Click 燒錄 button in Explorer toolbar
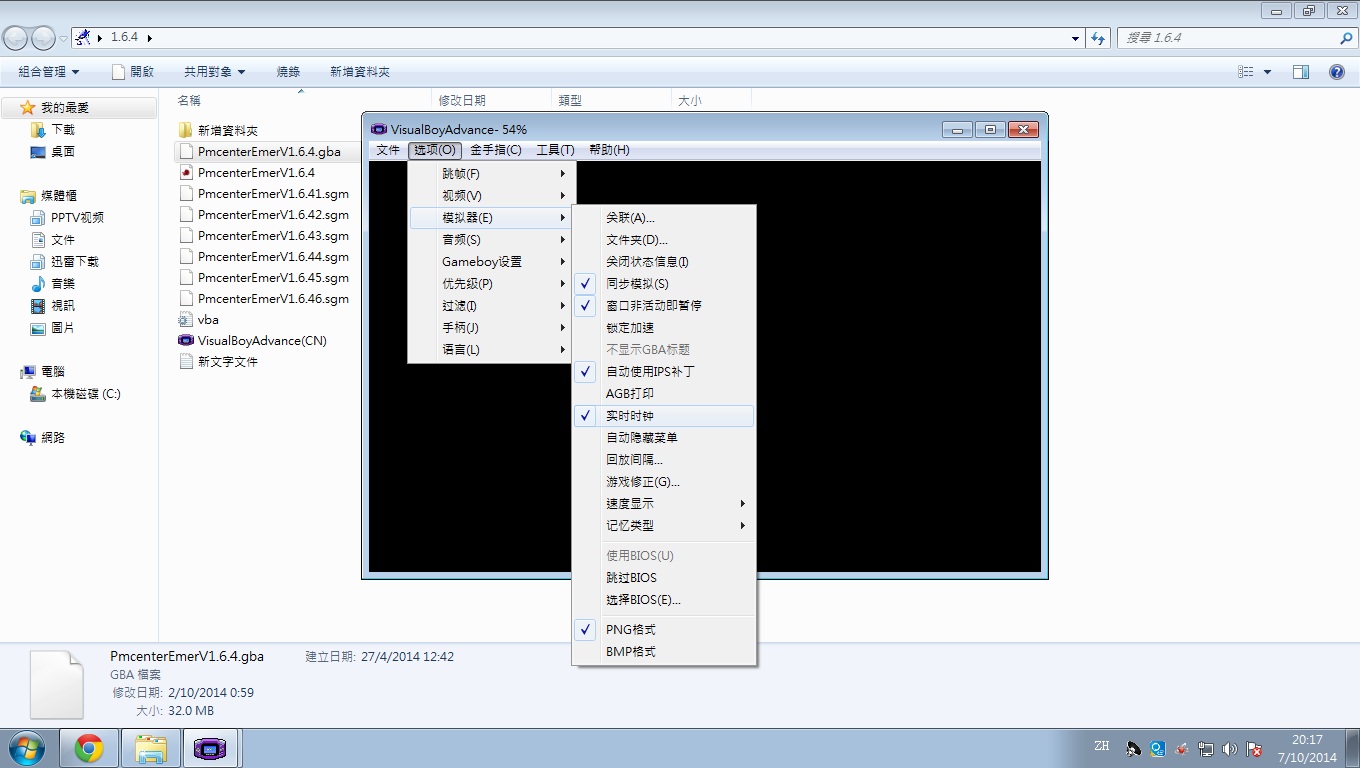The height and width of the screenshot is (768, 1360). tap(288, 72)
